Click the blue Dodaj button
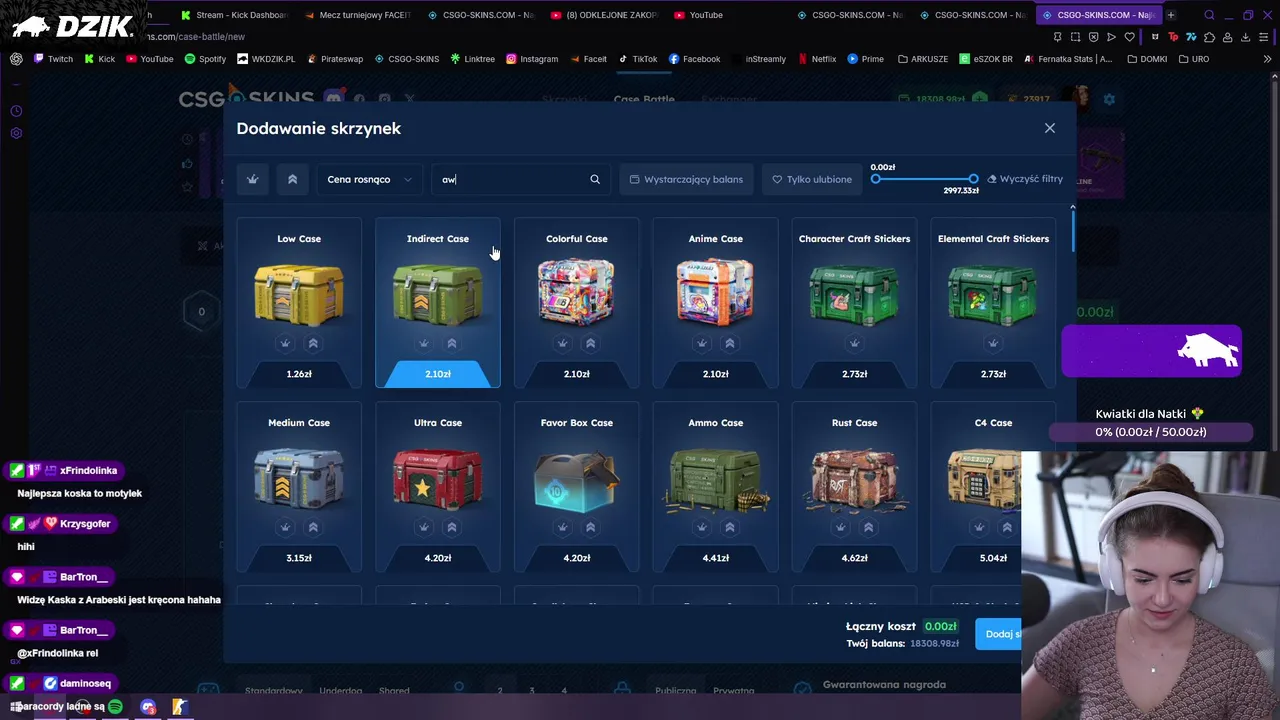 coord(999,634)
